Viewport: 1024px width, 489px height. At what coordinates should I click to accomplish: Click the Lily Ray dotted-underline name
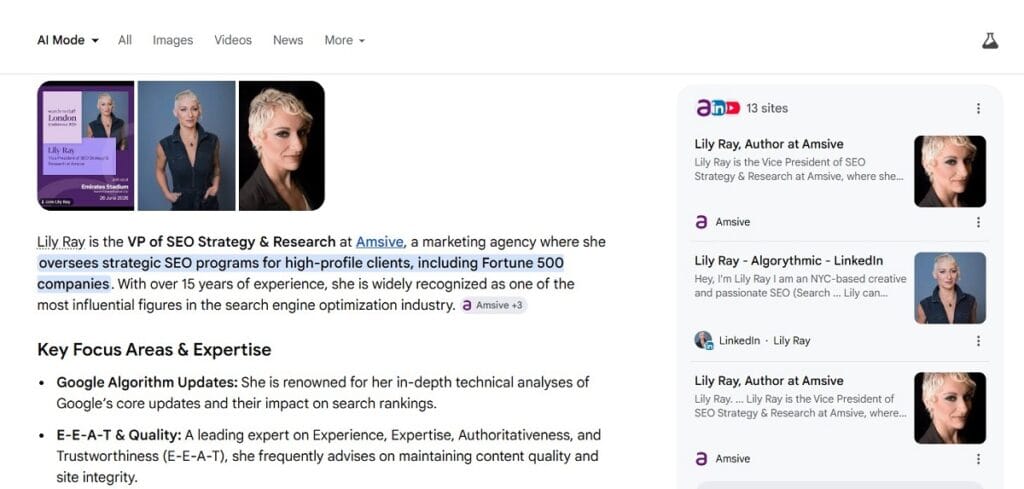click(x=61, y=242)
